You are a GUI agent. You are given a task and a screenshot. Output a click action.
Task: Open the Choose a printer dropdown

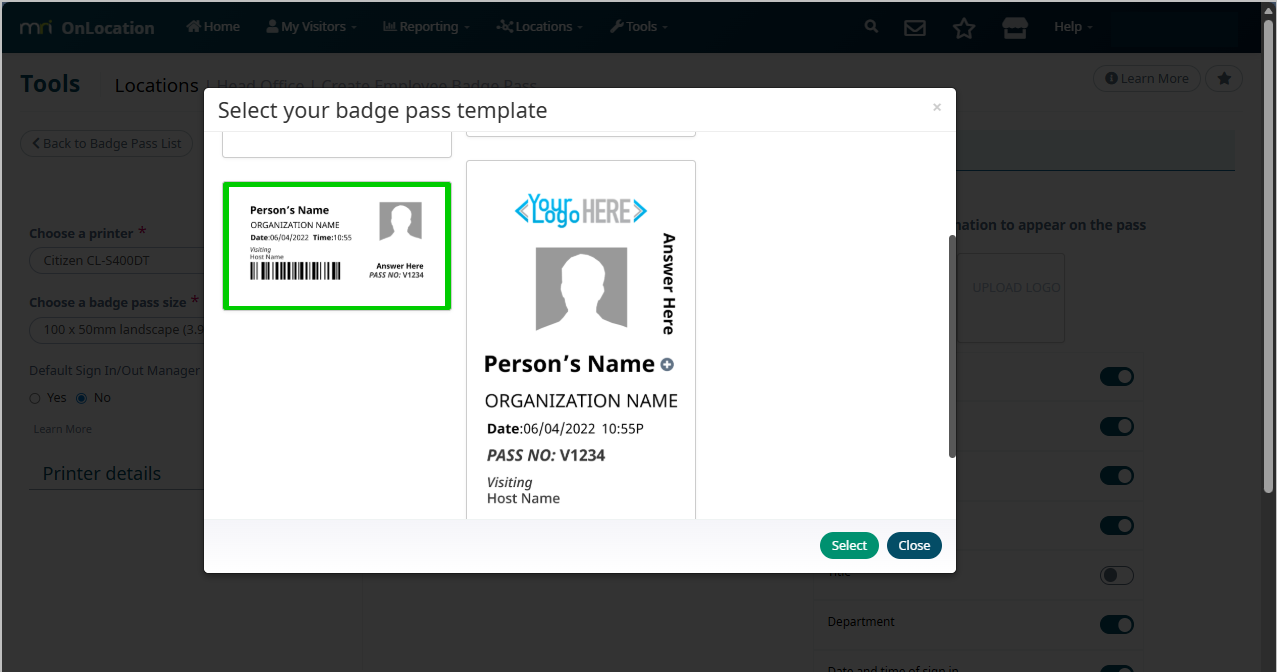115,261
